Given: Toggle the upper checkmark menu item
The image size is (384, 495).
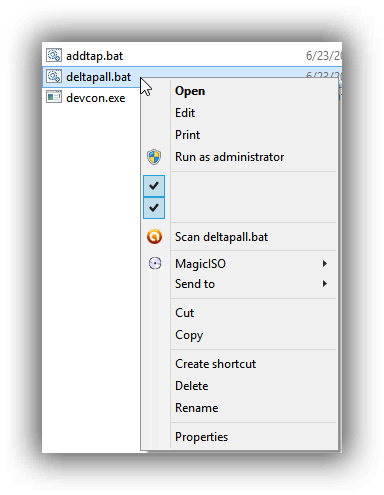Looking at the screenshot, I should [154, 186].
